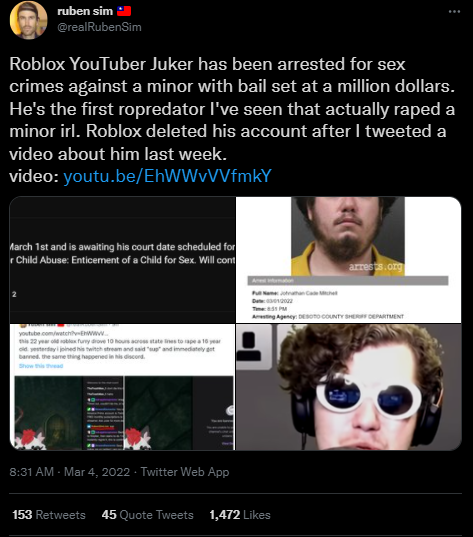Show the 1,472 Likes list

click(x=240, y=515)
